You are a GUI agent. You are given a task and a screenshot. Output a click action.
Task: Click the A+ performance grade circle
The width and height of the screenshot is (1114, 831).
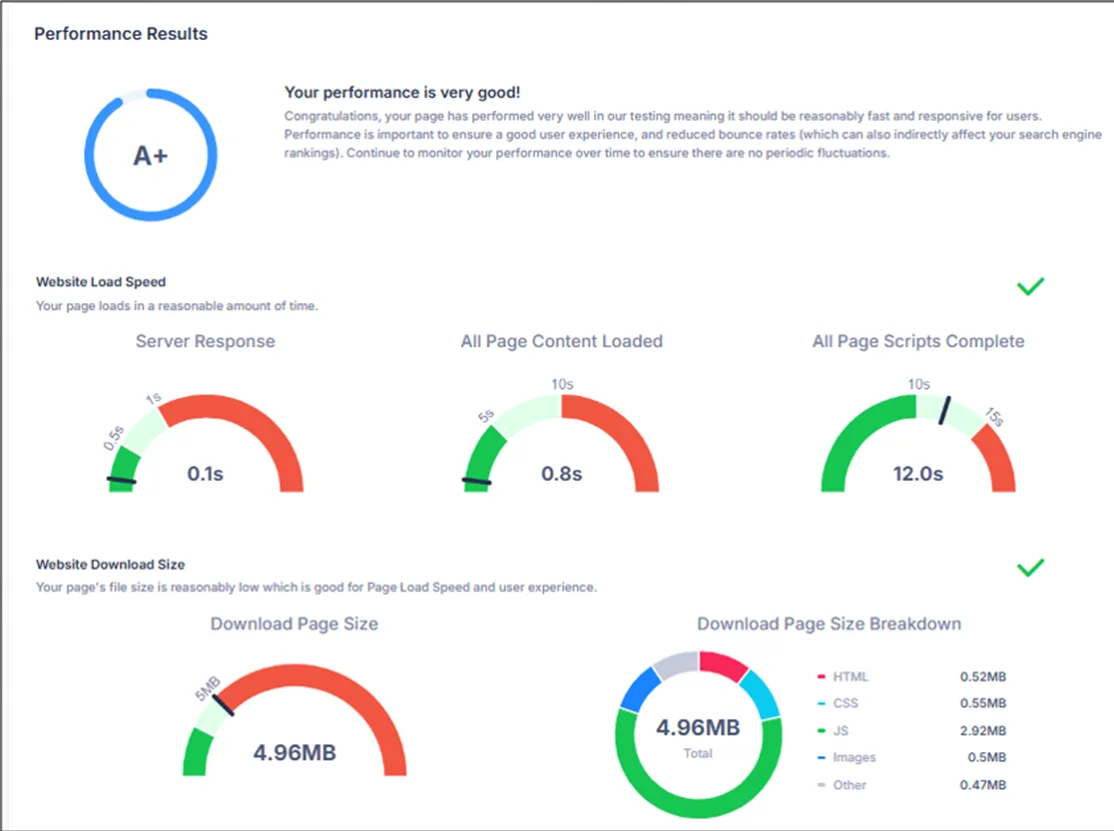click(150, 155)
